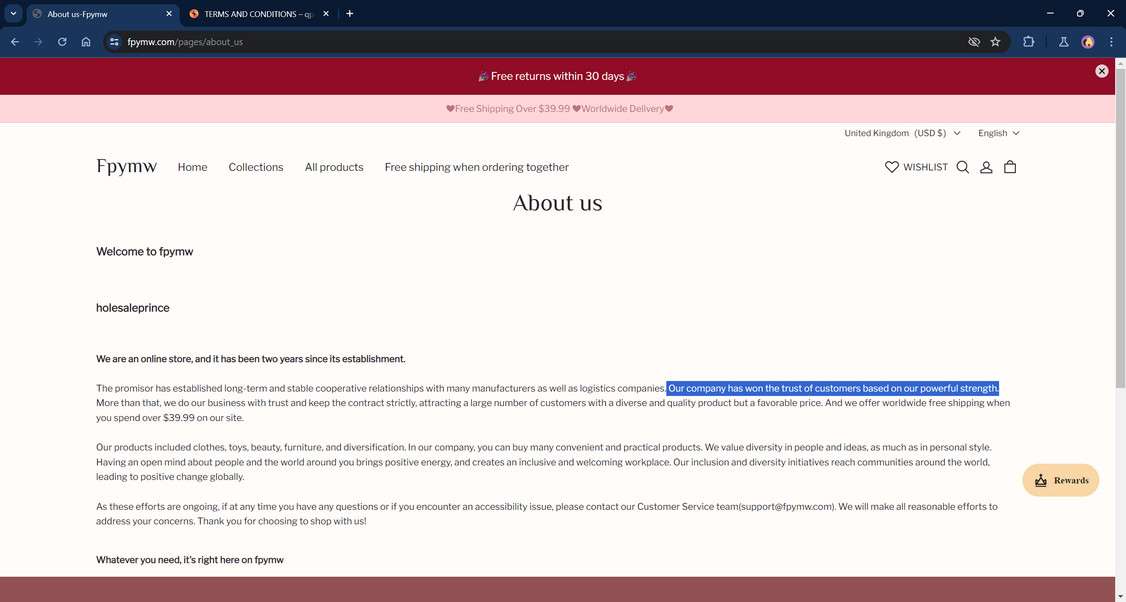Open the shopping bag icon
The height and width of the screenshot is (602, 1126).
click(1010, 167)
